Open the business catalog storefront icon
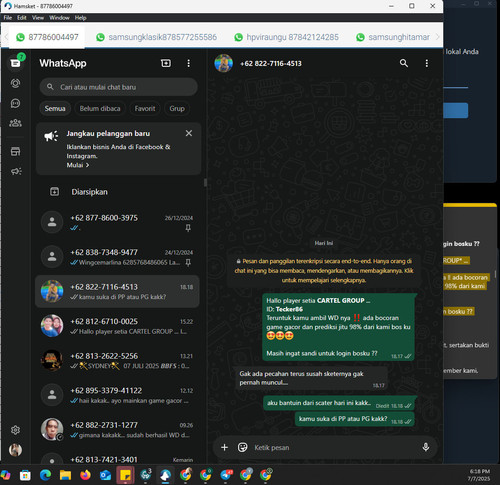500x485 pixels. pos(15,151)
